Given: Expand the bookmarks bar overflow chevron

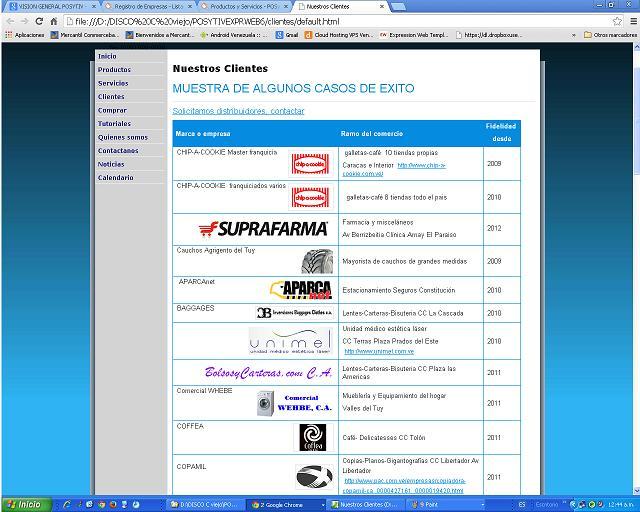Looking at the screenshot, I should point(573,35).
